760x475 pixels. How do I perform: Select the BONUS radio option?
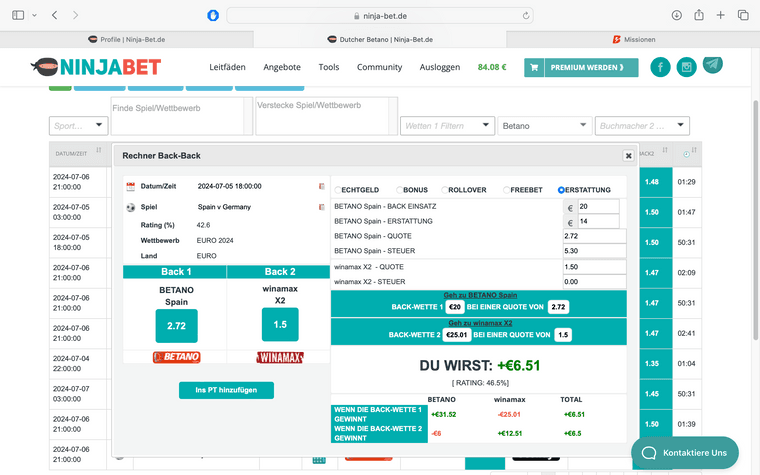(x=400, y=190)
